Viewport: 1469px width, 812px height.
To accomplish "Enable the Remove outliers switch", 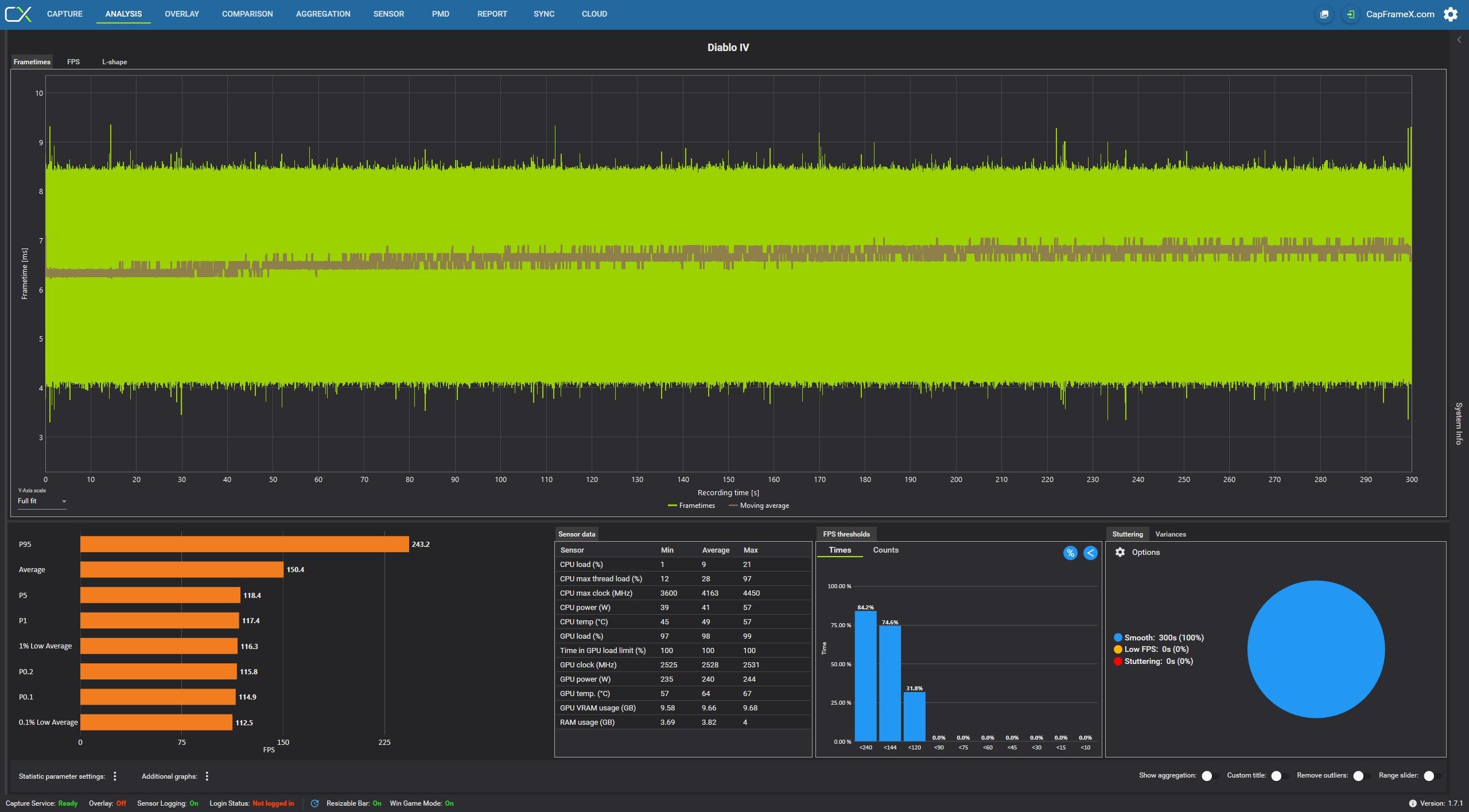I will (1361, 776).
